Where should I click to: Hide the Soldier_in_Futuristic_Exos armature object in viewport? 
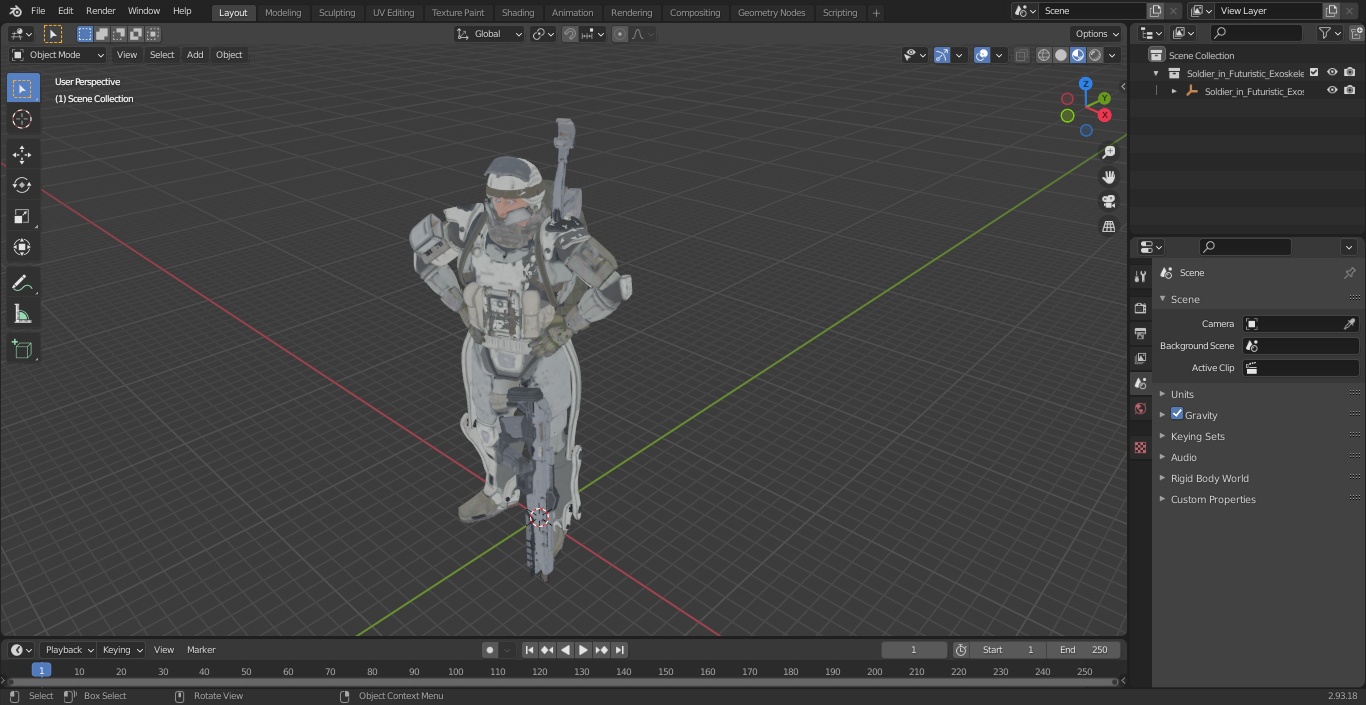1332,91
